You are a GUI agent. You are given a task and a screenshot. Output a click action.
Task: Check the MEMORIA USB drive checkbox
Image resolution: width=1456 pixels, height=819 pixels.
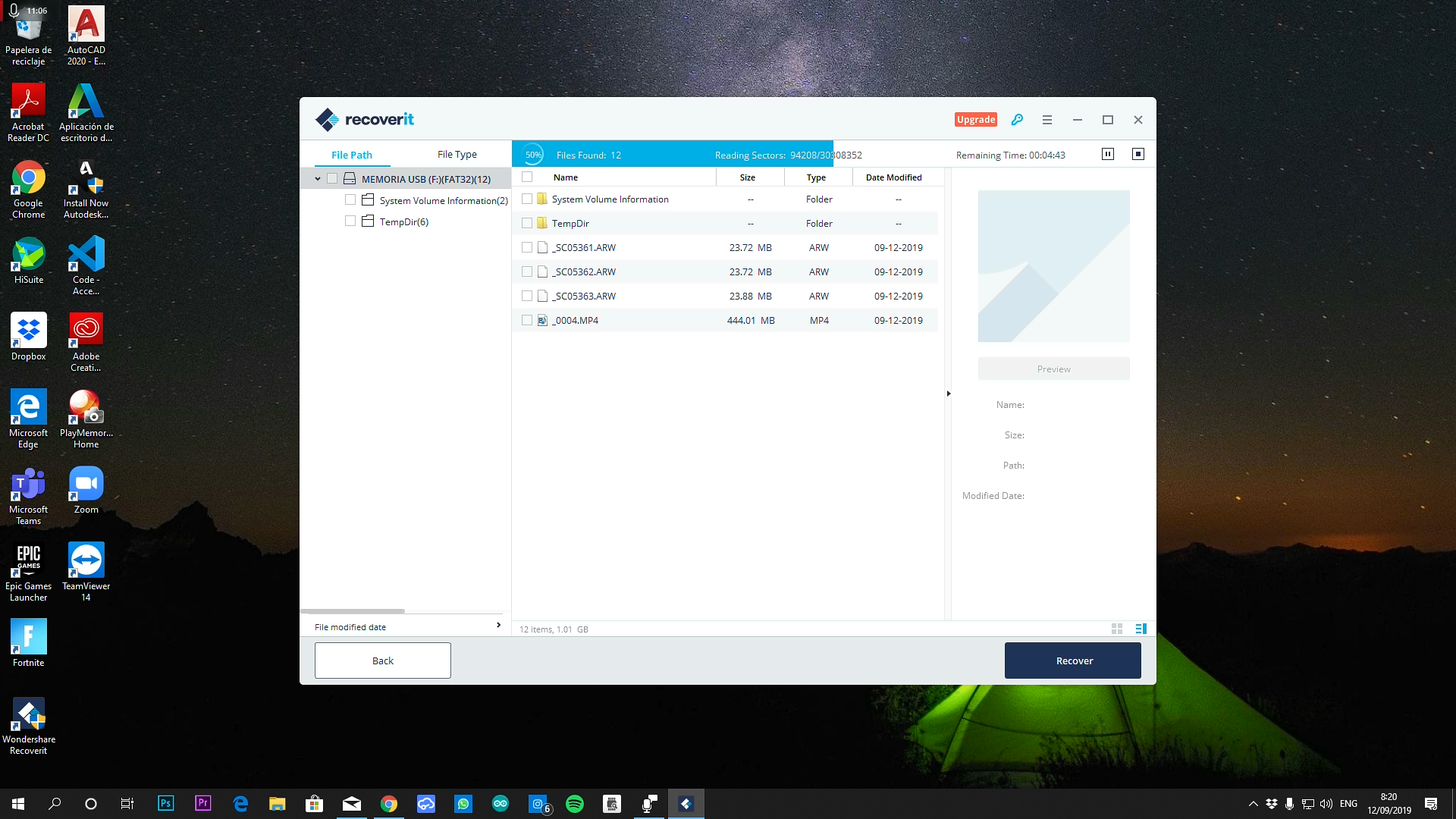[x=332, y=179]
